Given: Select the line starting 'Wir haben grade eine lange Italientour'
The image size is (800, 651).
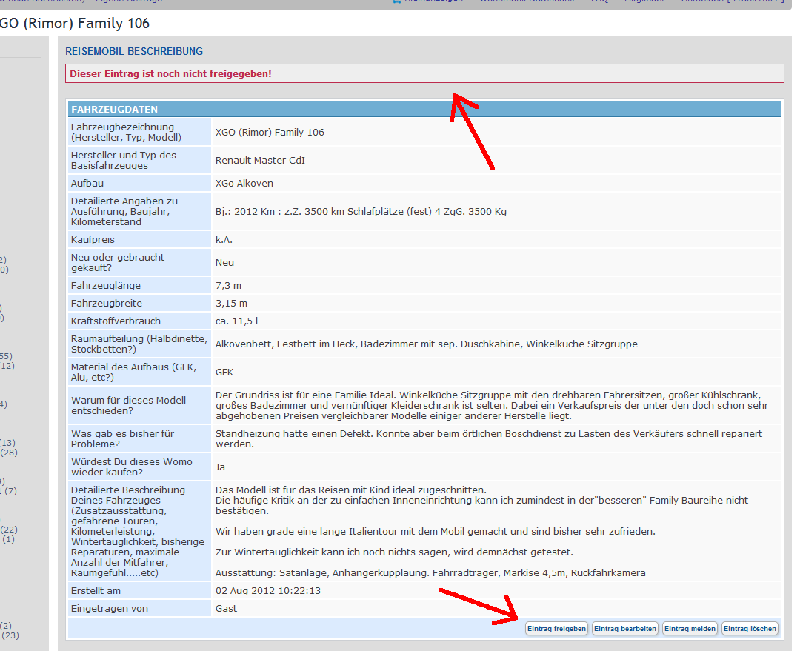Looking at the screenshot, I should pos(435,532).
